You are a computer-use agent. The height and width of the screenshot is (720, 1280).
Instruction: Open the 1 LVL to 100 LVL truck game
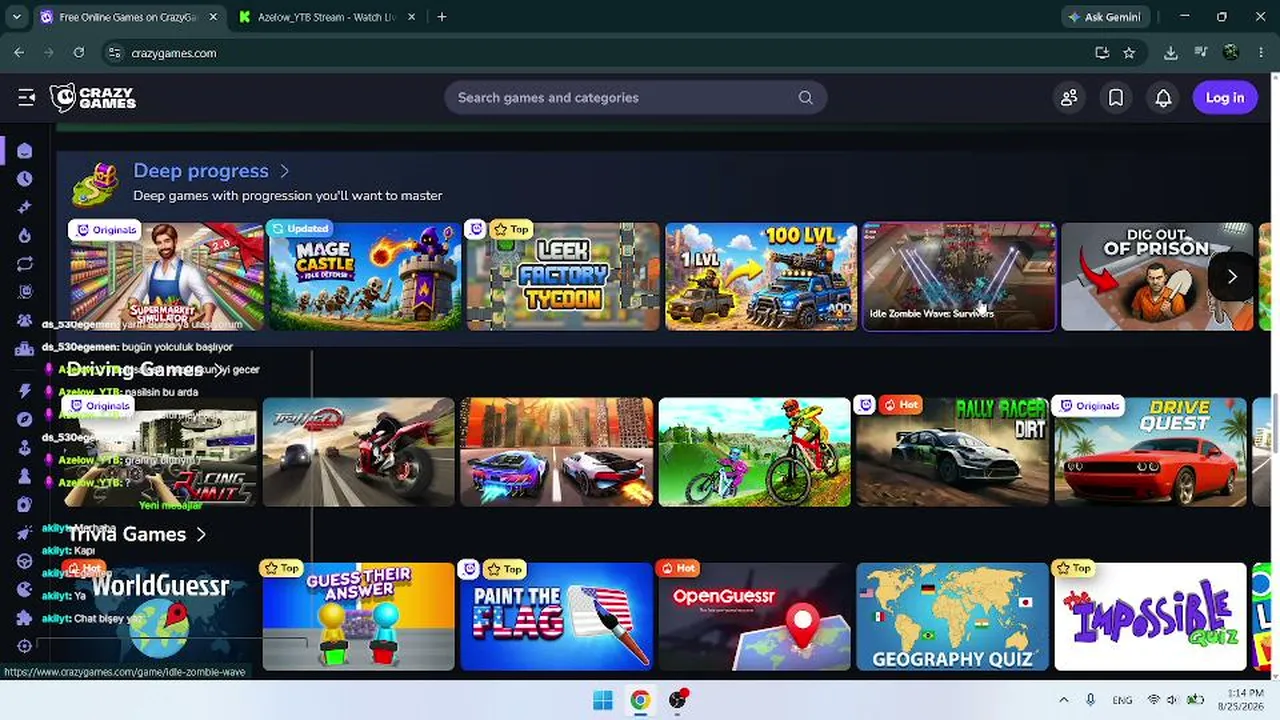pos(761,277)
